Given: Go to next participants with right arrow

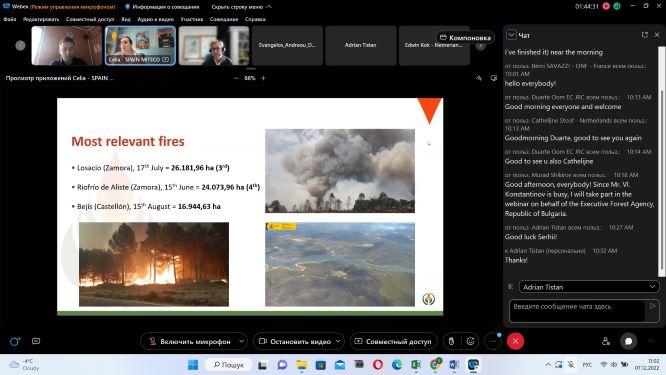Looking at the screenshot, I should pos(480,45).
